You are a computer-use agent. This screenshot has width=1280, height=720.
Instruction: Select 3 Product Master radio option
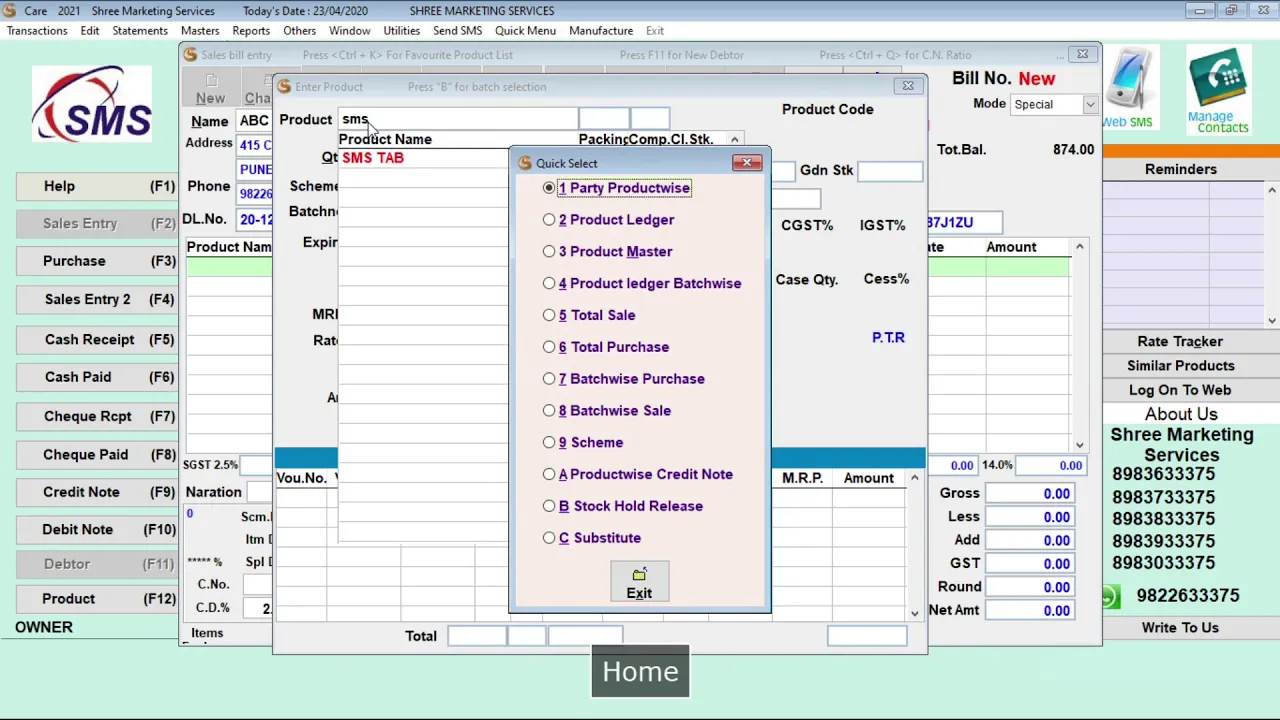point(549,252)
